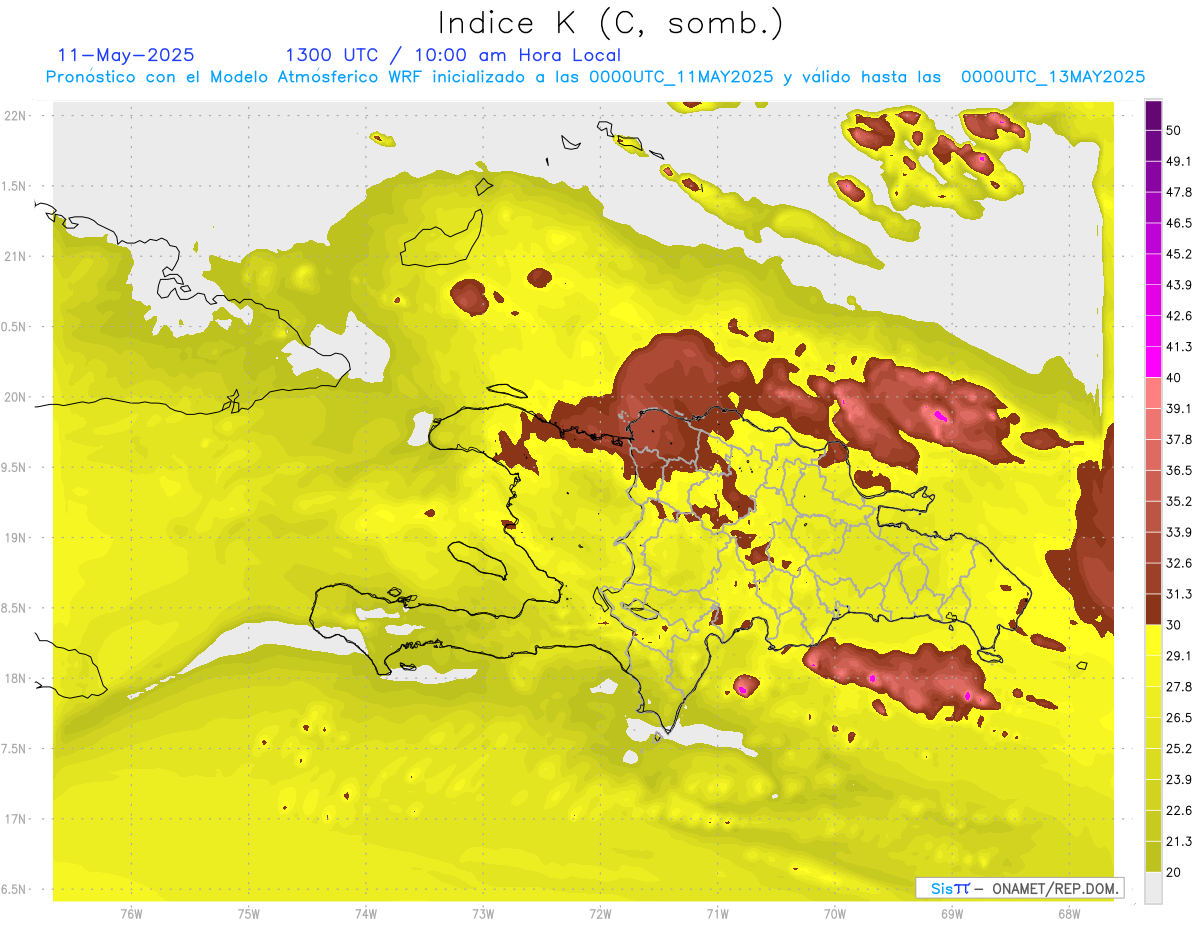
Task: Pick the olive swatch between 20 and 21.3
Action: [1153, 857]
